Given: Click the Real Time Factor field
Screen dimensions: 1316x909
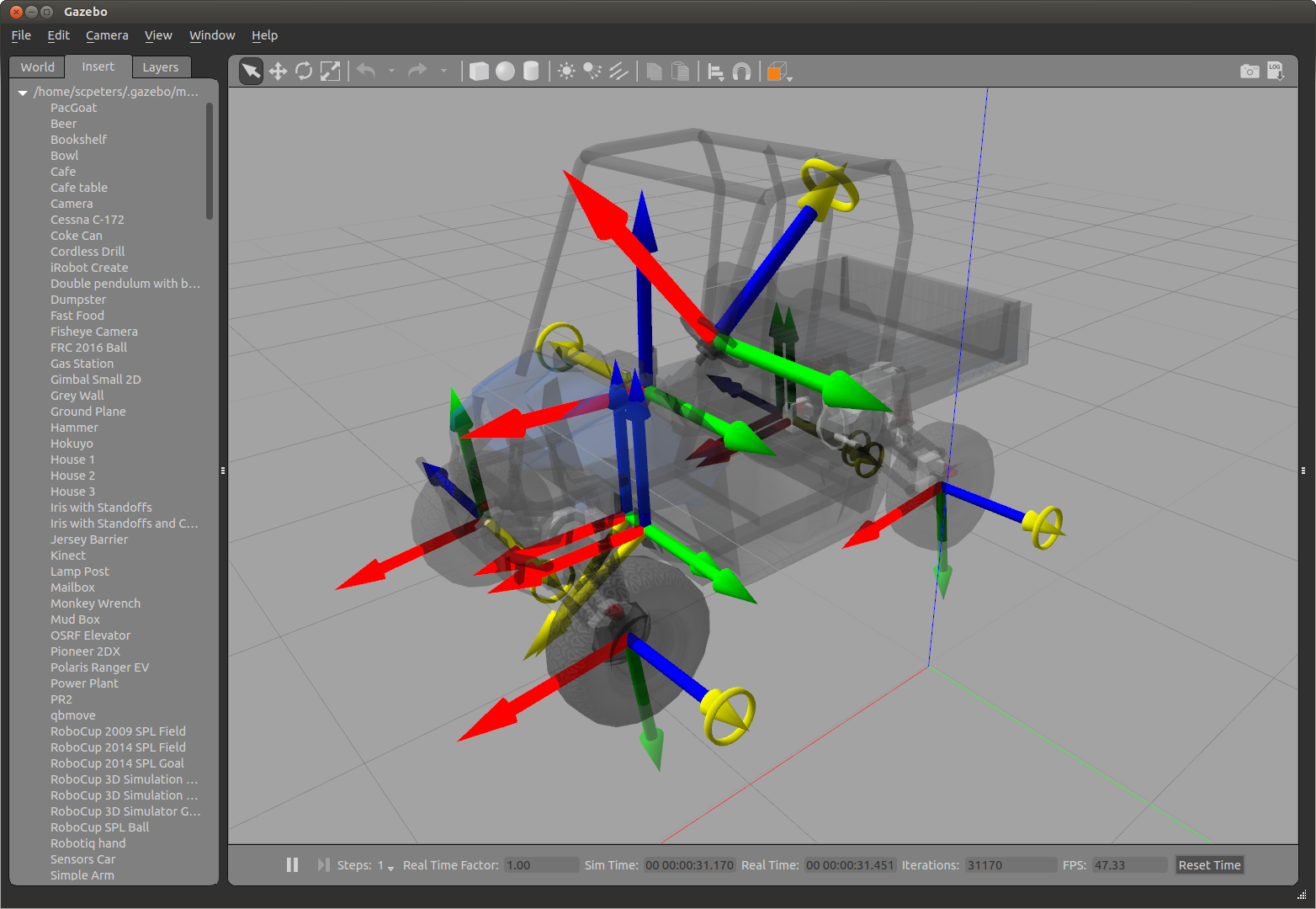Looking at the screenshot, I should (542, 865).
